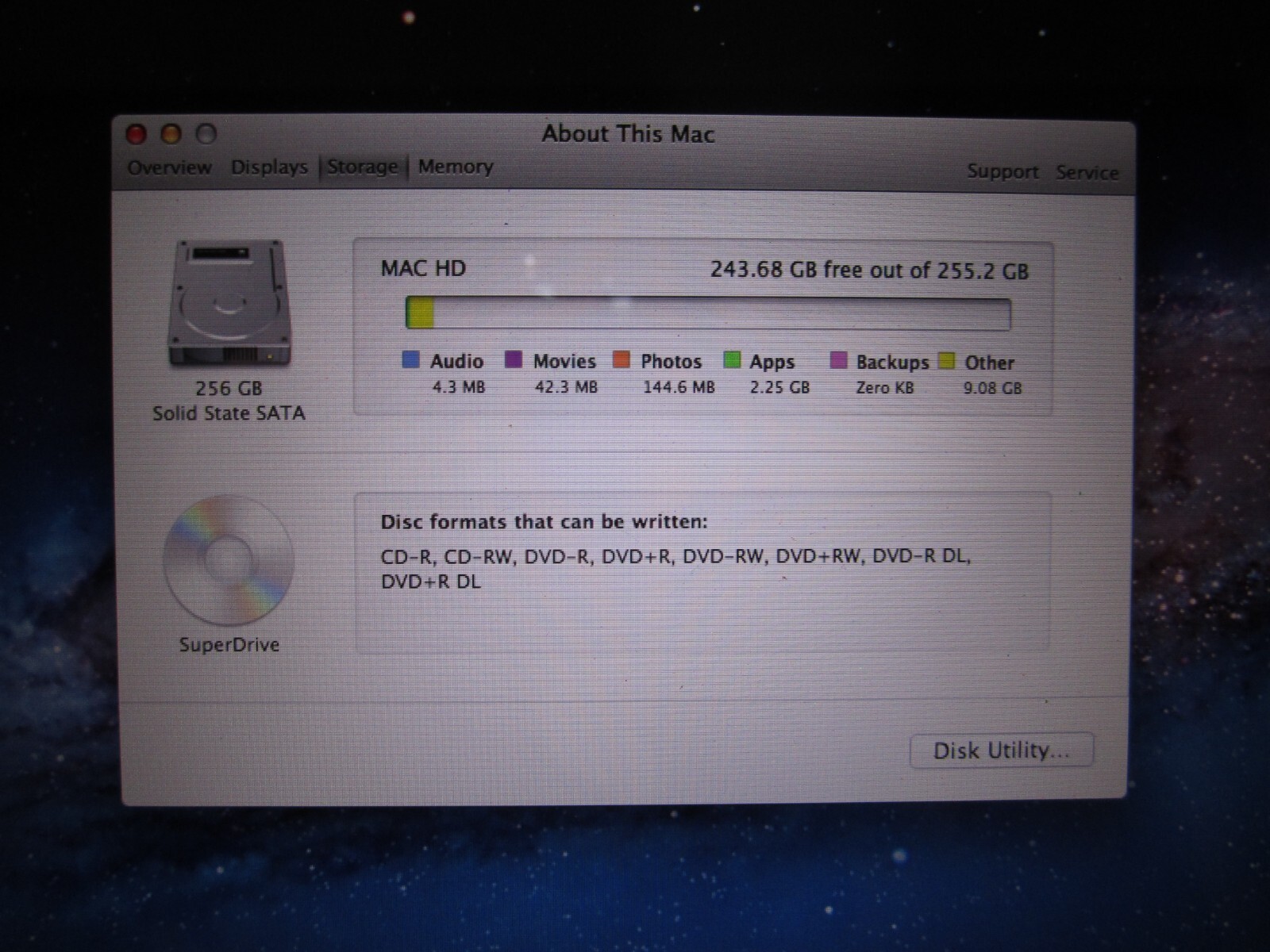Open the Displays tab
This screenshot has width=1270, height=952.
(269, 167)
